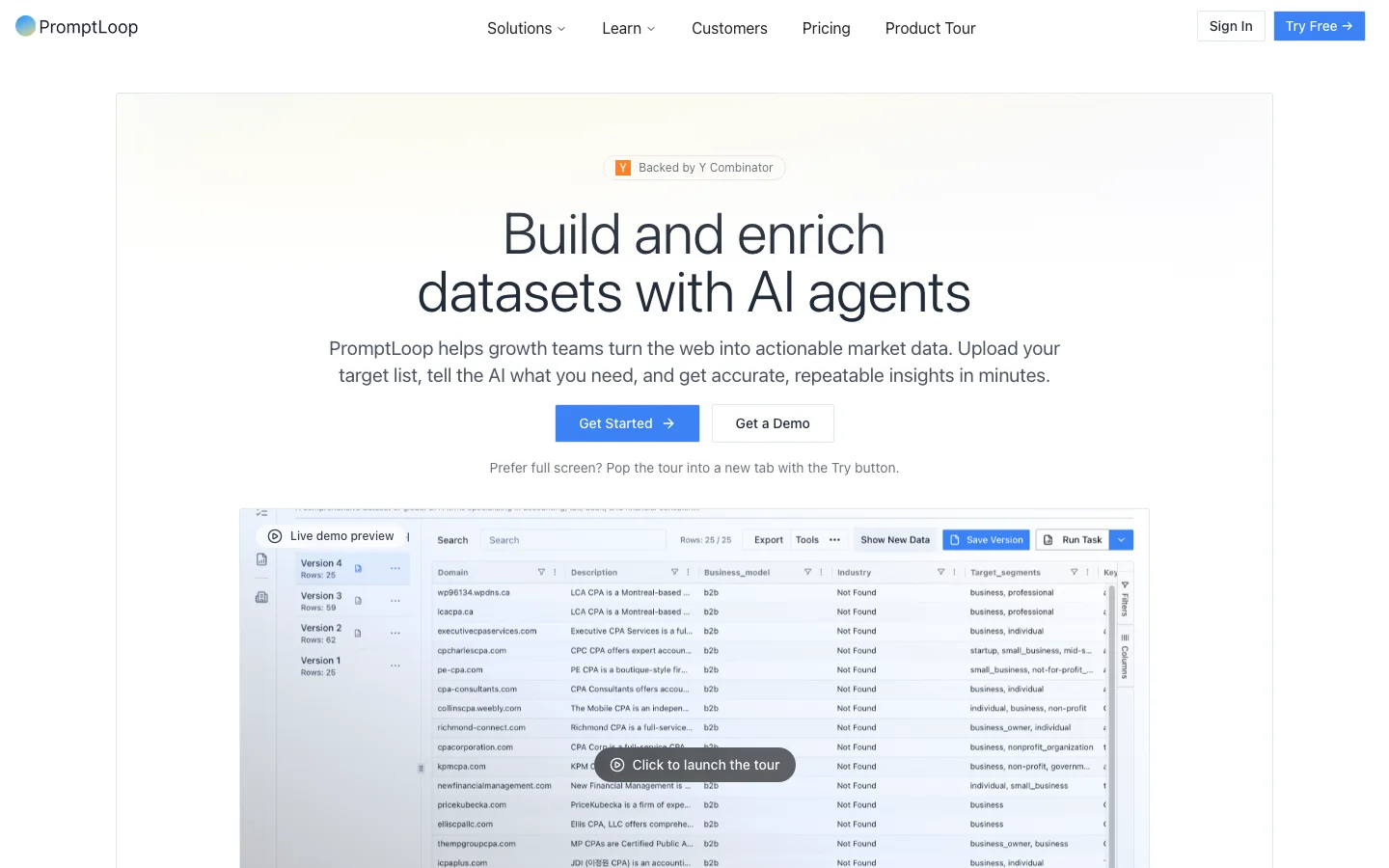Click the play icon in Live demo preview
The width and height of the screenshot is (1389, 868).
tap(275, 536)
